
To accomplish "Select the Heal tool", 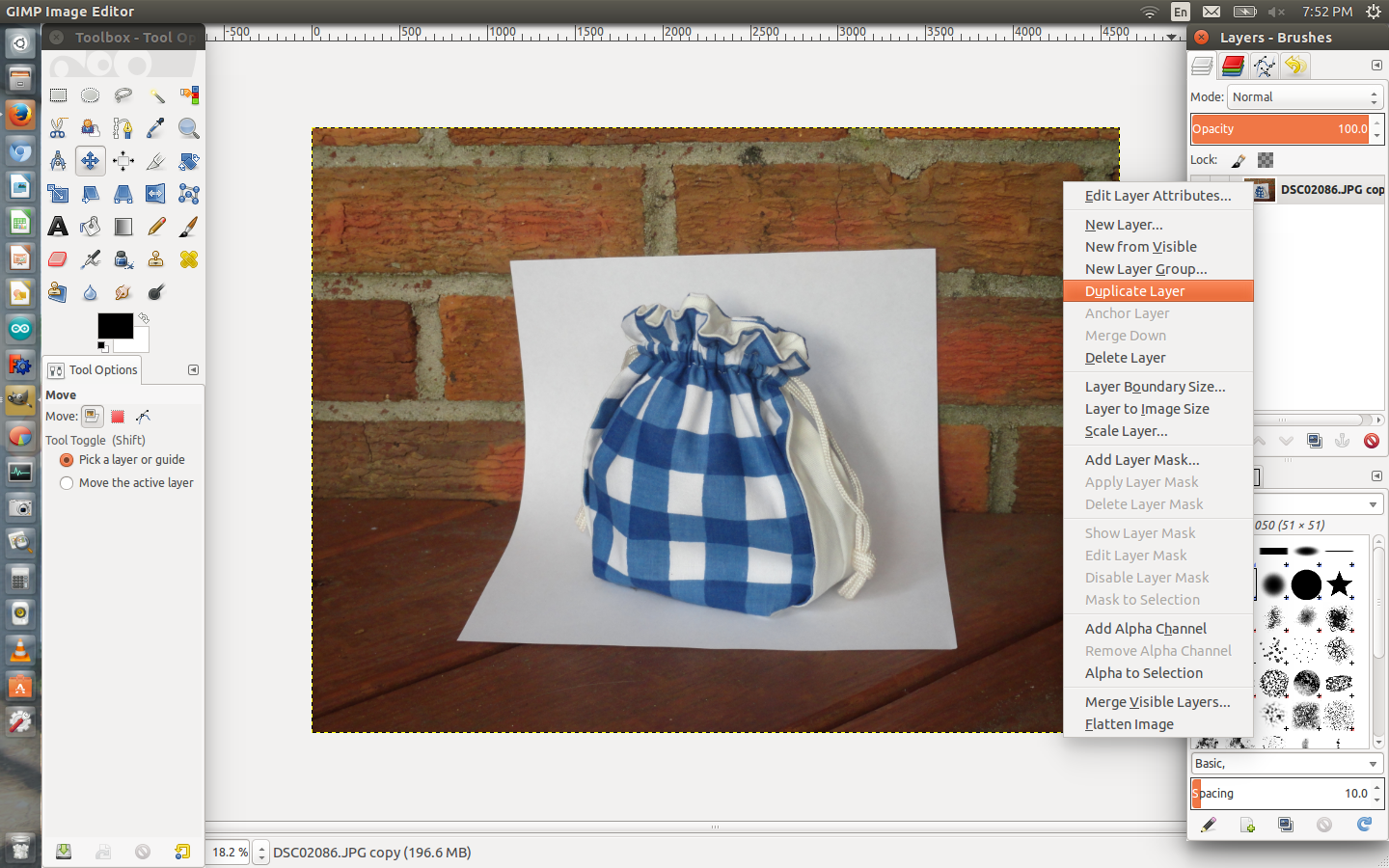I will [x=189, y=259].
